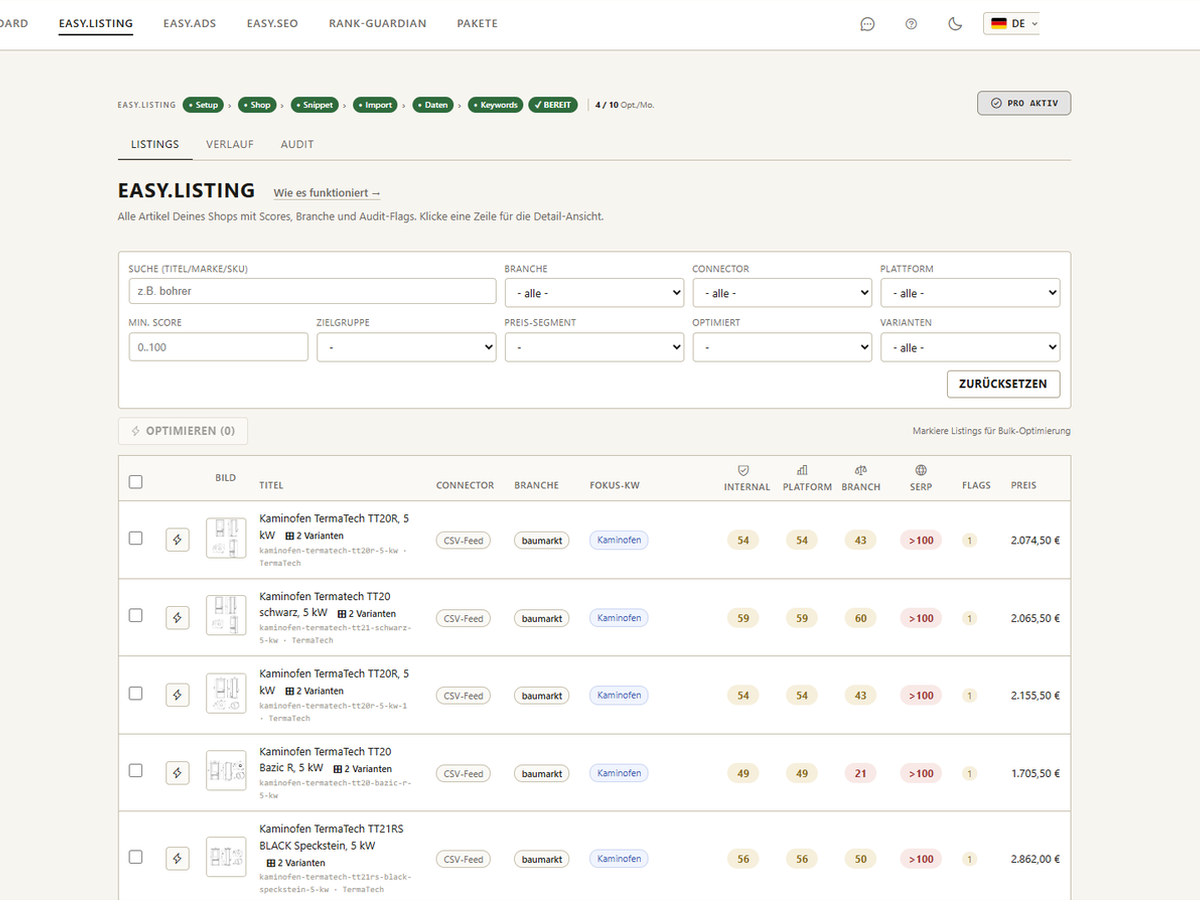The image size is (1200, 900).
Task: Select checkbox for Kaminofen TT20R 2.074,50 € row
Action: tap(136, 538)
